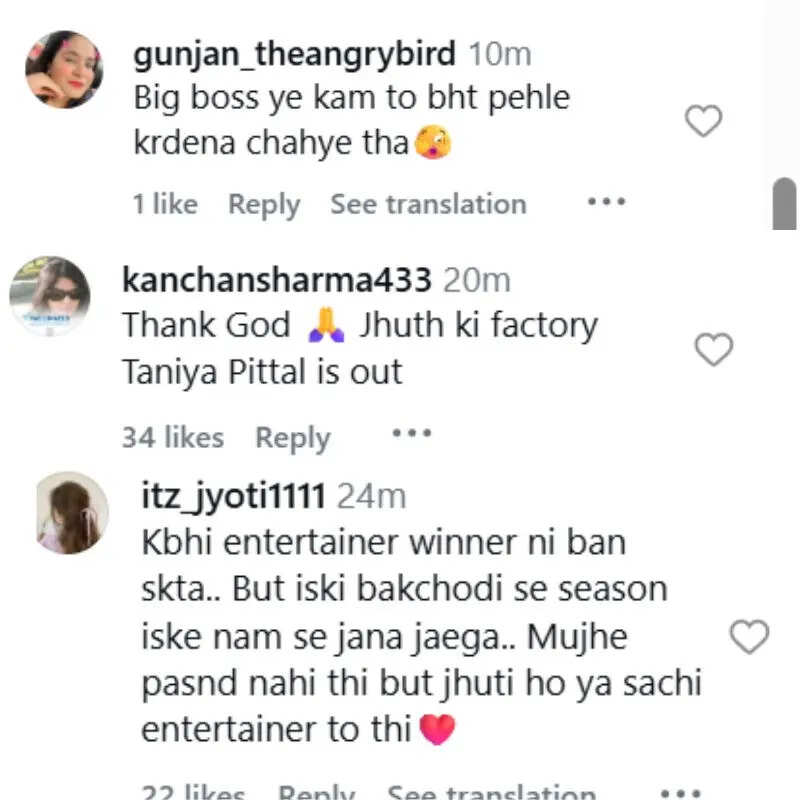Open the kanchansharma433 username link
Screen dimensions: 800x800
(x=277, y=280)
